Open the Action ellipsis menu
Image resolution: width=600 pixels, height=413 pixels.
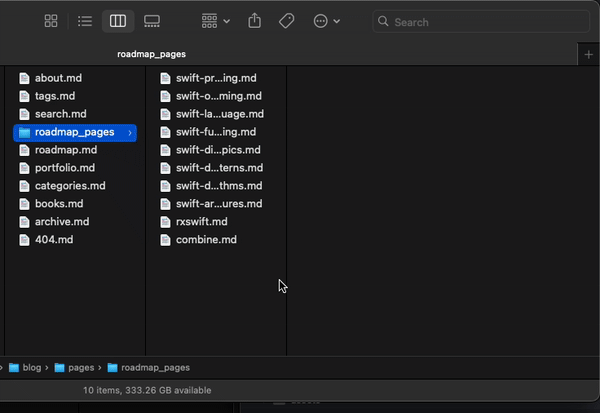pyautogui.click(x=326, y=21)
